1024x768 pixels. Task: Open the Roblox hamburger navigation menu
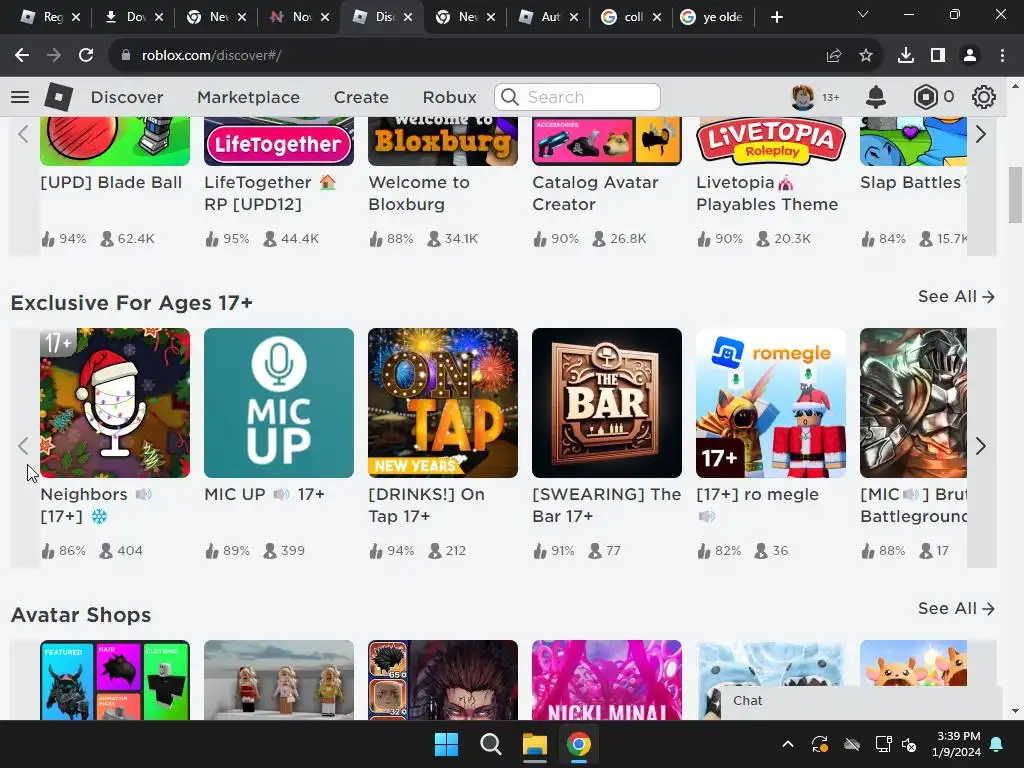pyautogui.click(x=20, y=97)
